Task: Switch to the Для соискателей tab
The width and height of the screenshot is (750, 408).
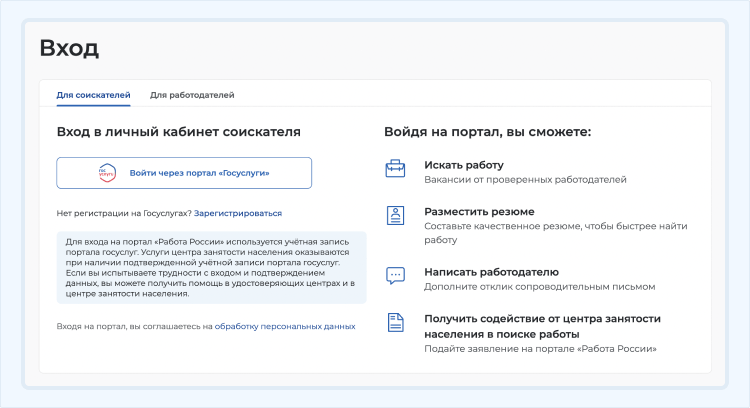Action: pyautogui.click(x=93, y=95)
